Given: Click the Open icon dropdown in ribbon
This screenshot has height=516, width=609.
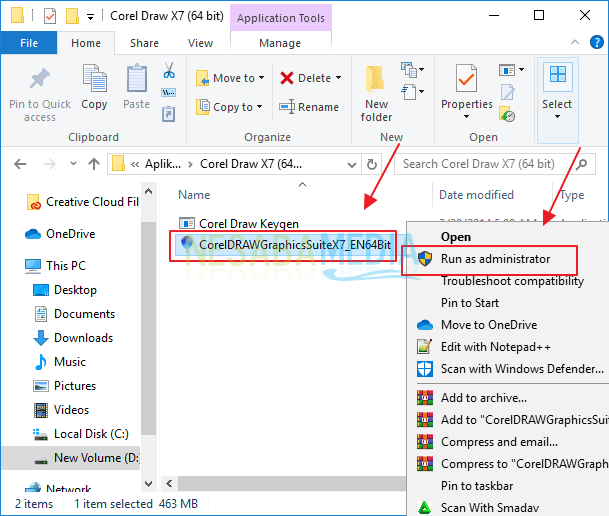Looking at the screenshot, I should (512, 70).
